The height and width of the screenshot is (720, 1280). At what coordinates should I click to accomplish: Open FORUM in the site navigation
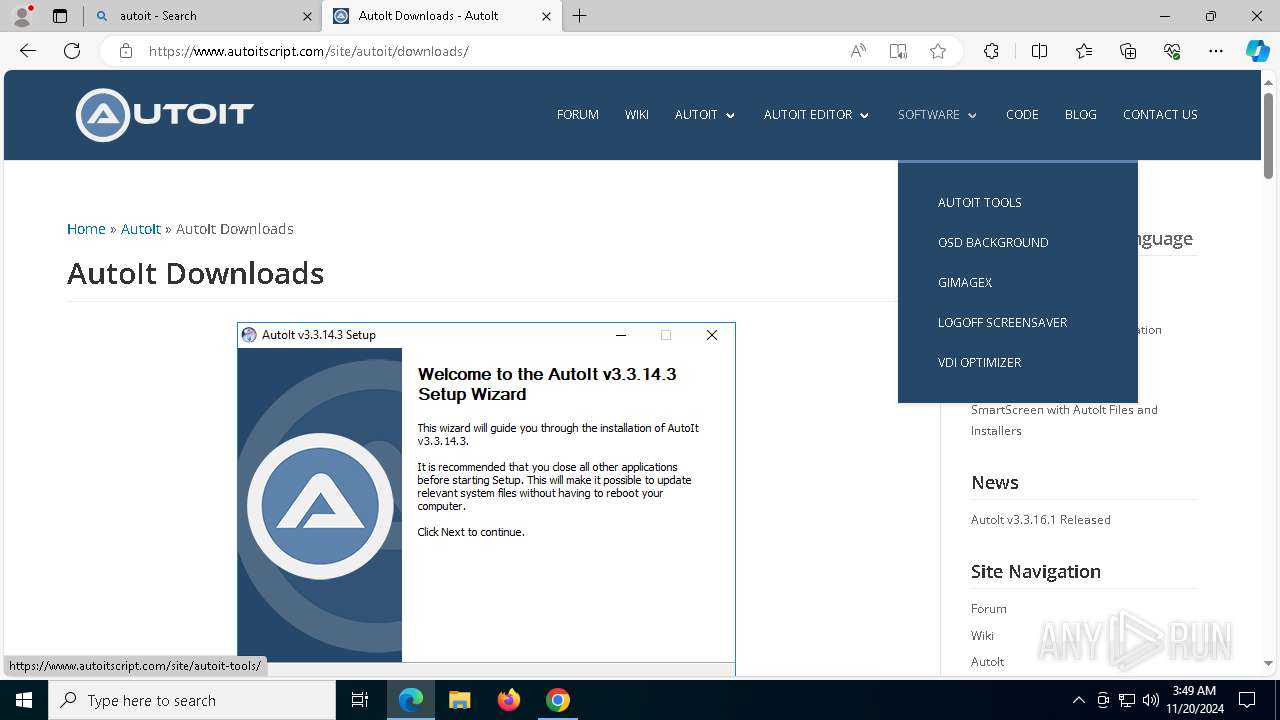pos(578,115)
